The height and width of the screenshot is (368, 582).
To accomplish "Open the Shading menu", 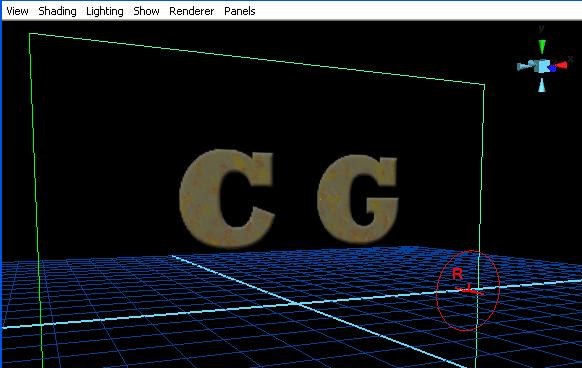I will [57, 11].
